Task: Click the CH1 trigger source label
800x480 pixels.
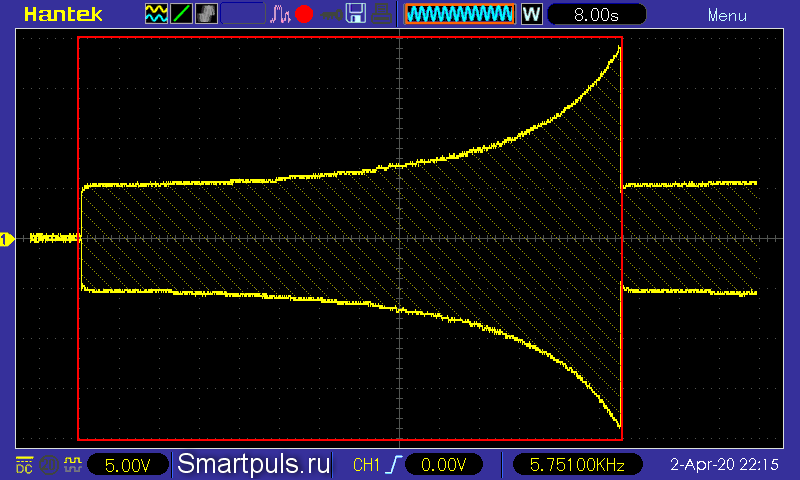Action: click(366, 465)
